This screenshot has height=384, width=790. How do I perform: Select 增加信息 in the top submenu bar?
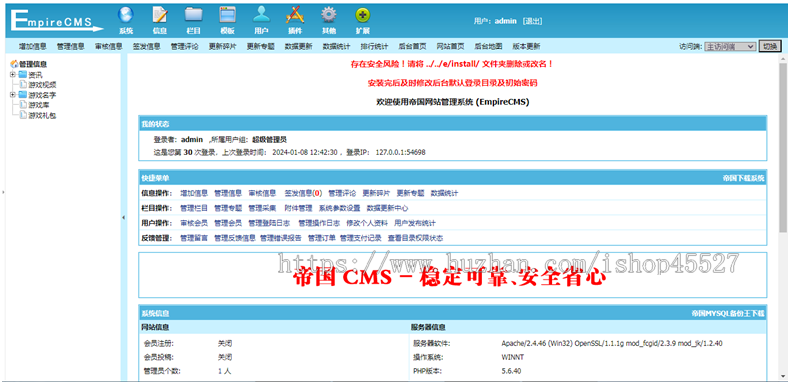pos(33,46)
